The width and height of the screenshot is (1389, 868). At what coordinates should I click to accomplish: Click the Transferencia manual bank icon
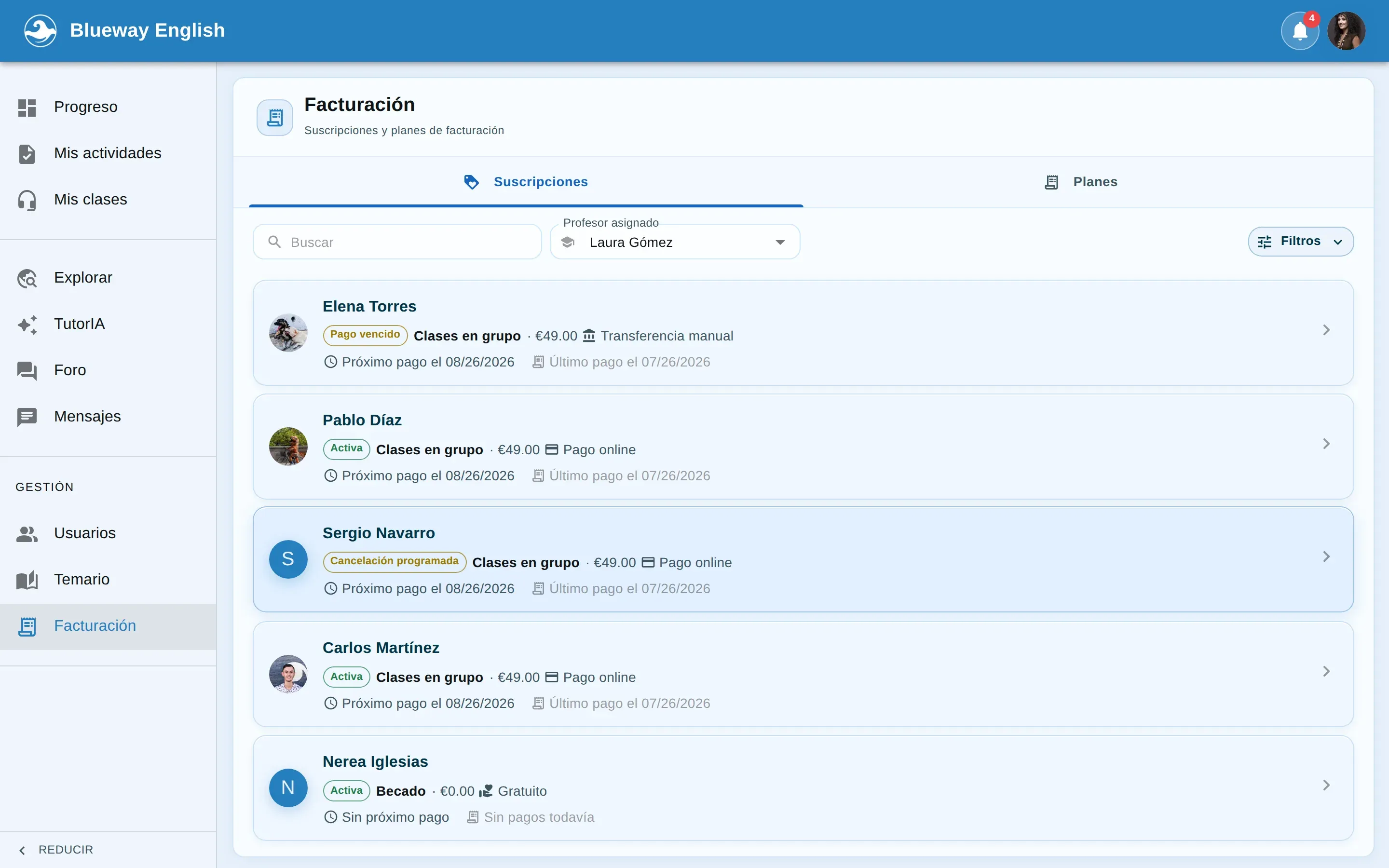tap(589, 336)
